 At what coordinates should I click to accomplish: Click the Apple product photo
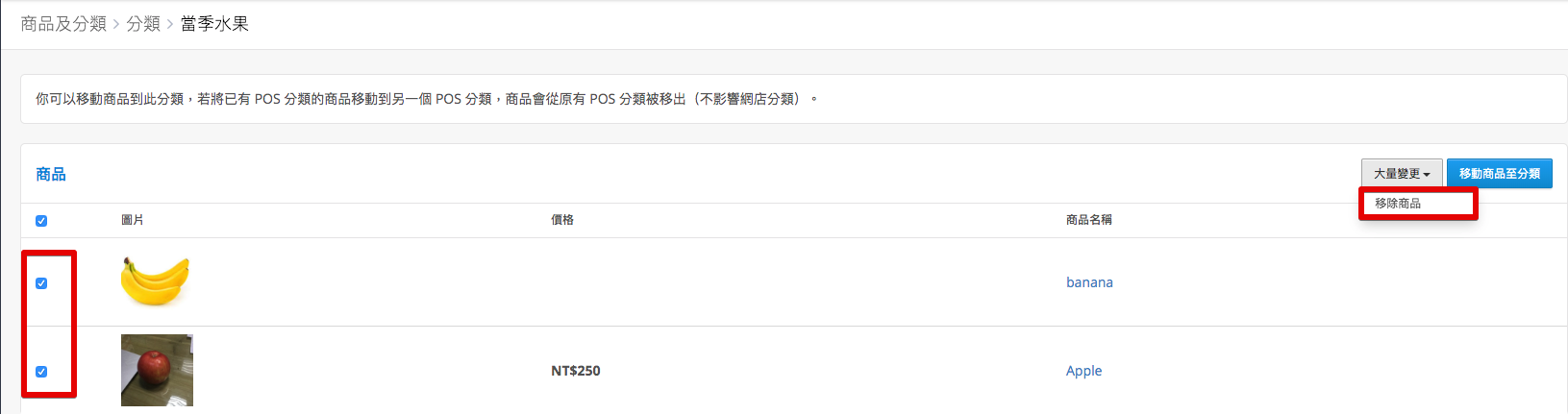157,370
